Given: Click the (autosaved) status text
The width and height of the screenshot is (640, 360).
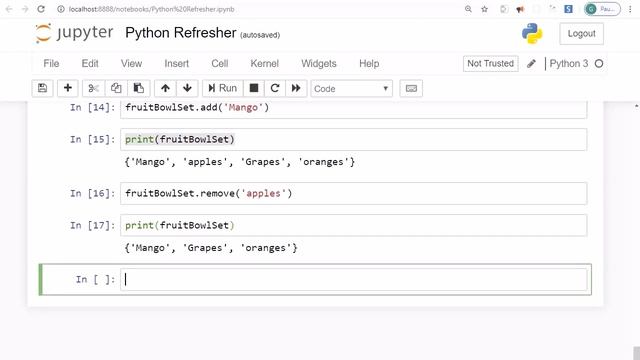Looking at the screenshot, I should pos(260,35).
